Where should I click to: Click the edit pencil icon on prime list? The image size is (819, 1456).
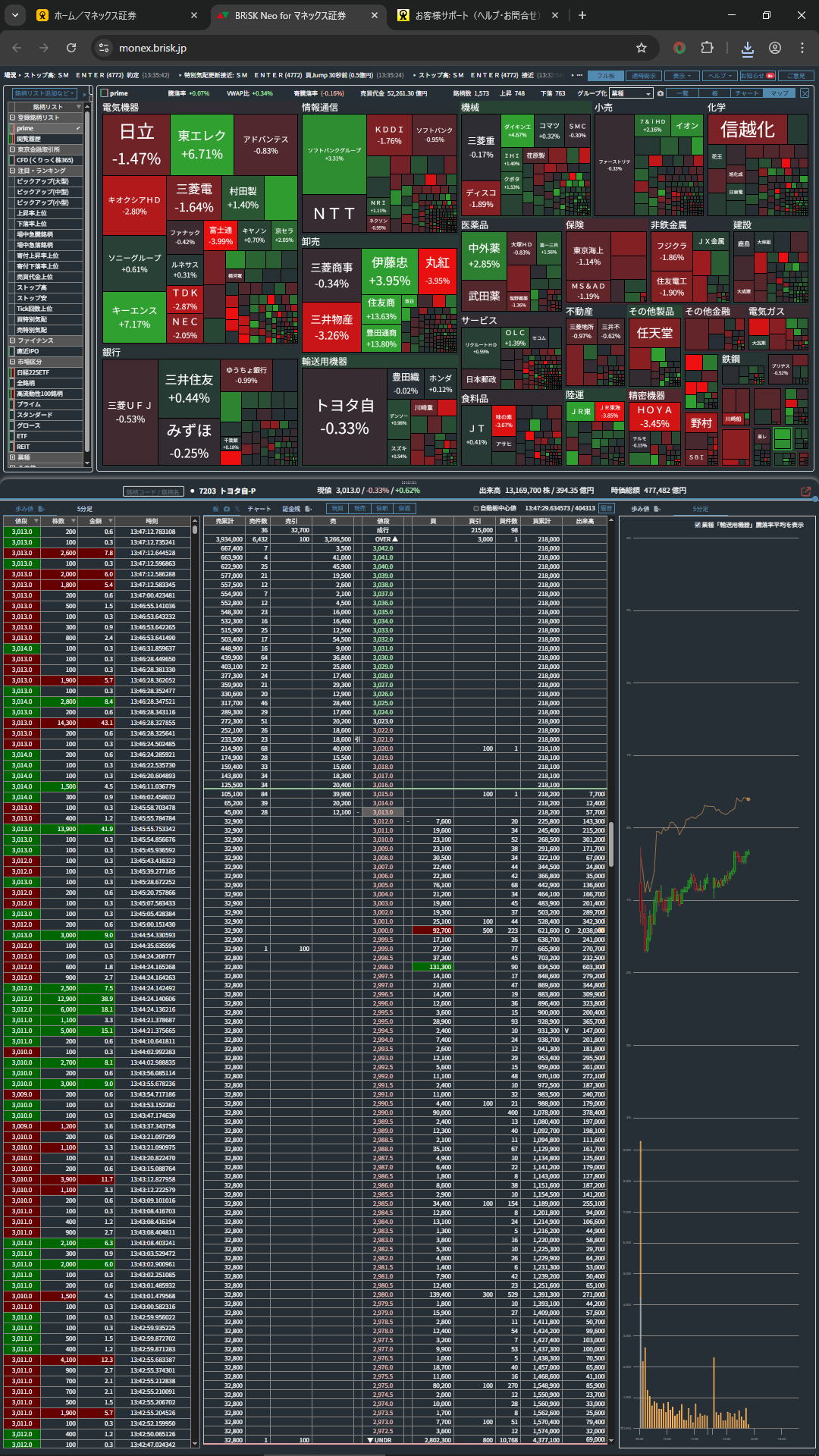[77, 128]
